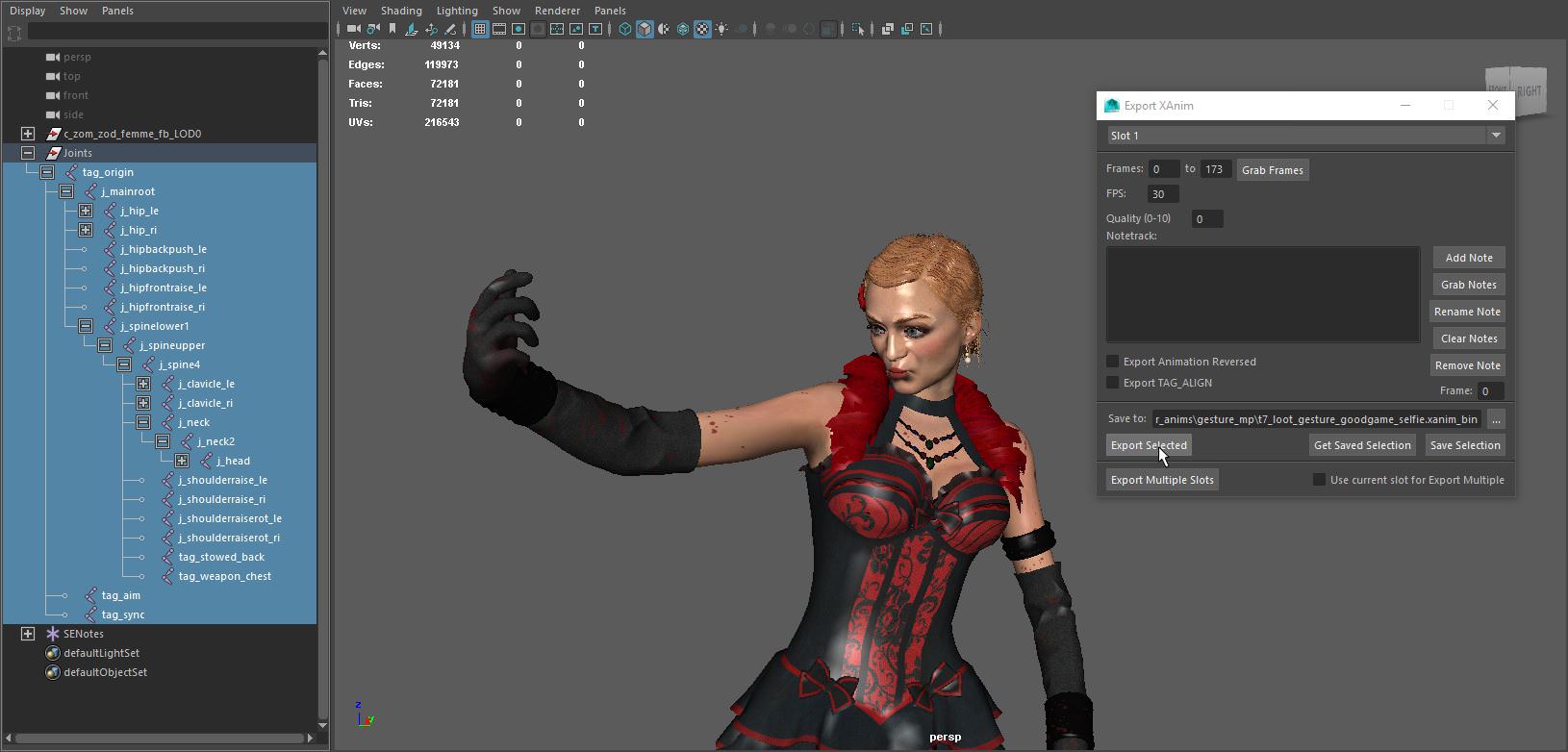
Task: Open the viewport Lighting menu
Action: coord(457,11)
